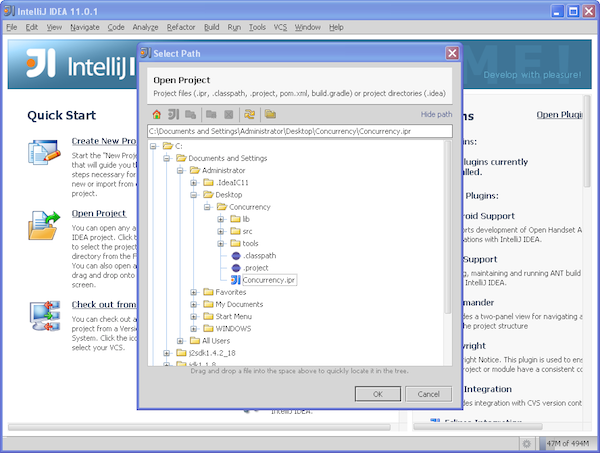Expand the Start Menu folder
Viewport: 600px width, 453px height.
pos(194,316)
